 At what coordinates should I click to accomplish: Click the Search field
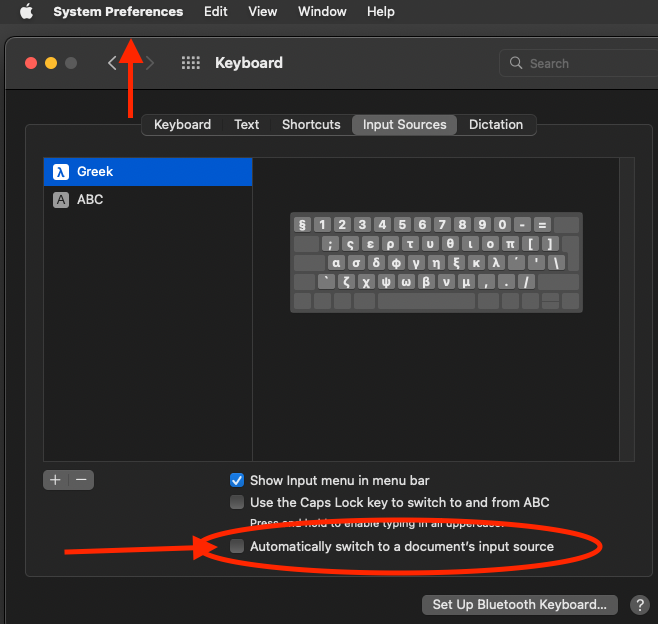point(579,63)
